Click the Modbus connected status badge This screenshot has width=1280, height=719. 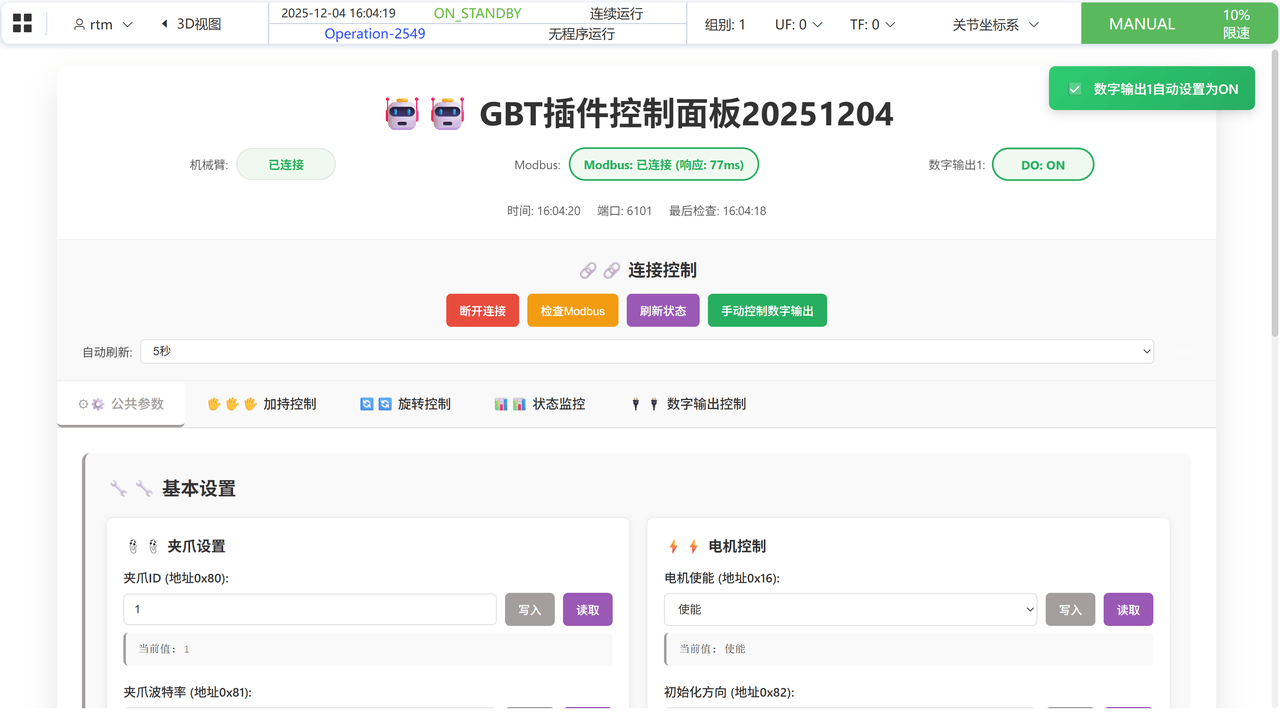pos(663,165)
